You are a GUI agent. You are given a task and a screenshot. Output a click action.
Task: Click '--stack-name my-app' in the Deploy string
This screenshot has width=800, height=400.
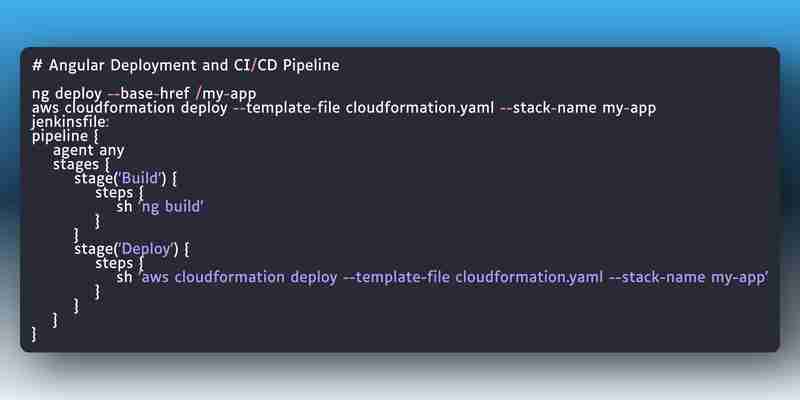[689, 278]
